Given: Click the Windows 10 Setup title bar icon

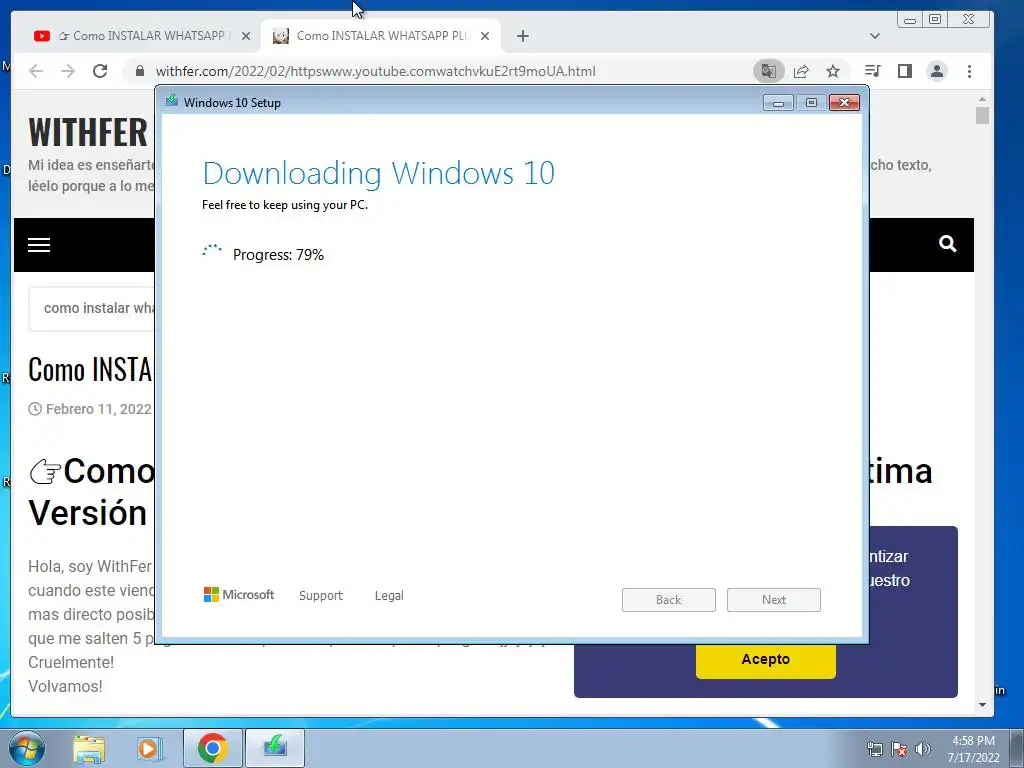Looking at the screenshot, I should [172, 101].
